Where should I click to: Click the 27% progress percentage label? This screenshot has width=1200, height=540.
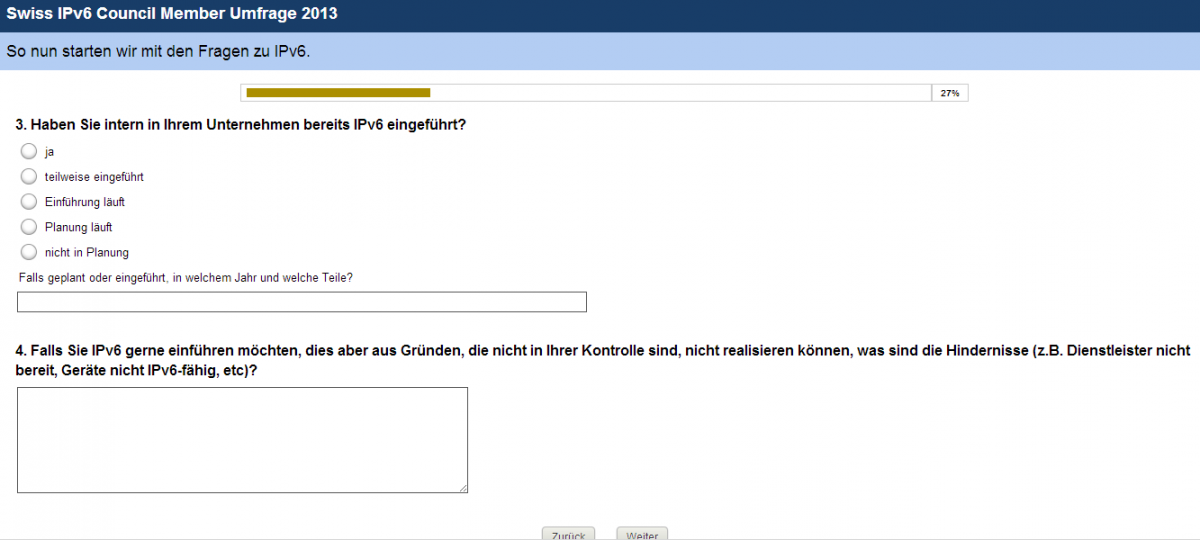point(950,93)
